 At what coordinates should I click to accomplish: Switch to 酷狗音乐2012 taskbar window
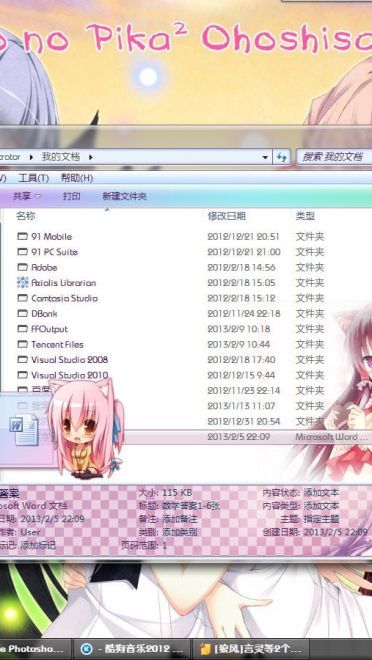(x=132, y=649)
